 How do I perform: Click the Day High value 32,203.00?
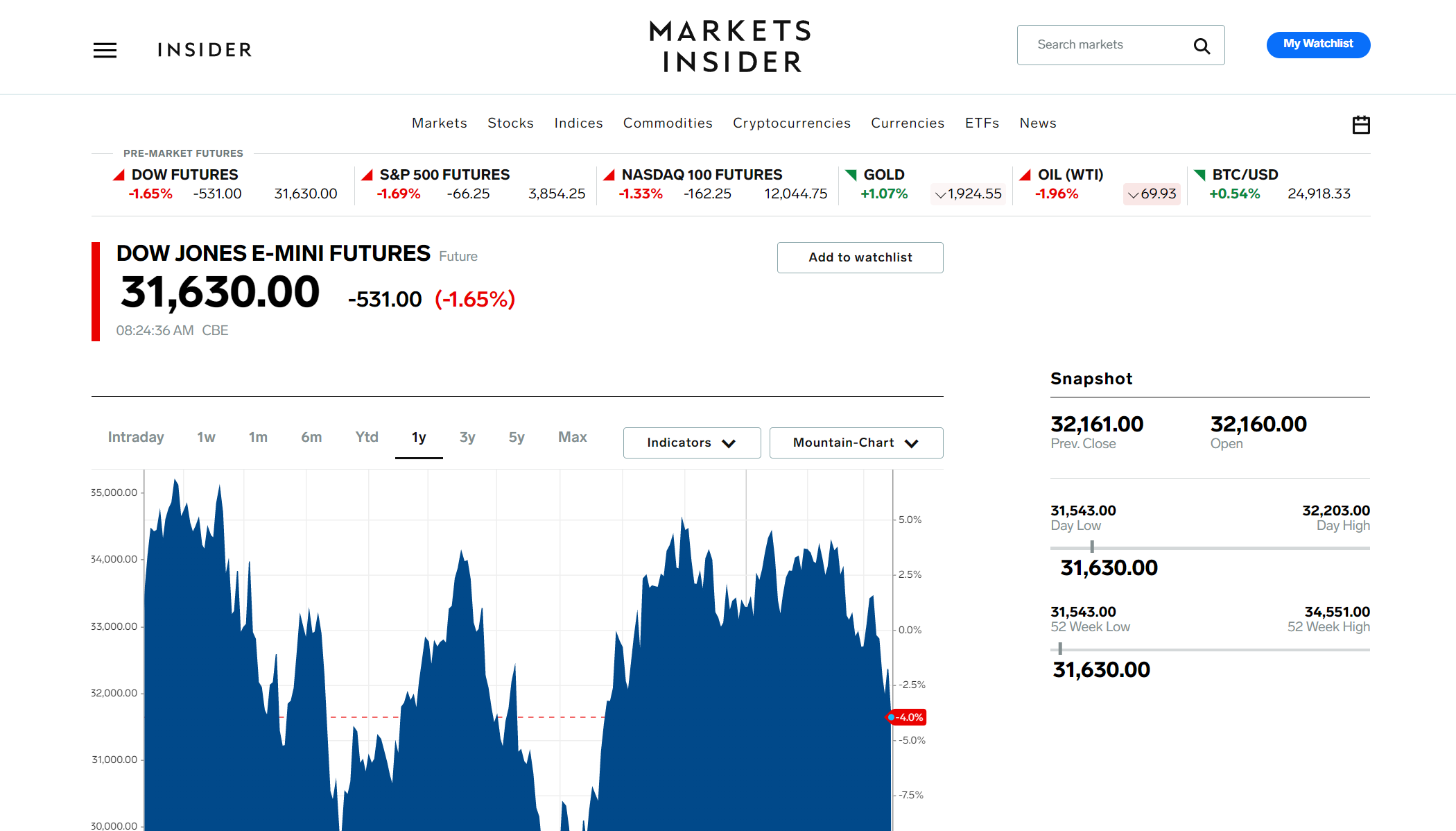(x=1336, y=511)
